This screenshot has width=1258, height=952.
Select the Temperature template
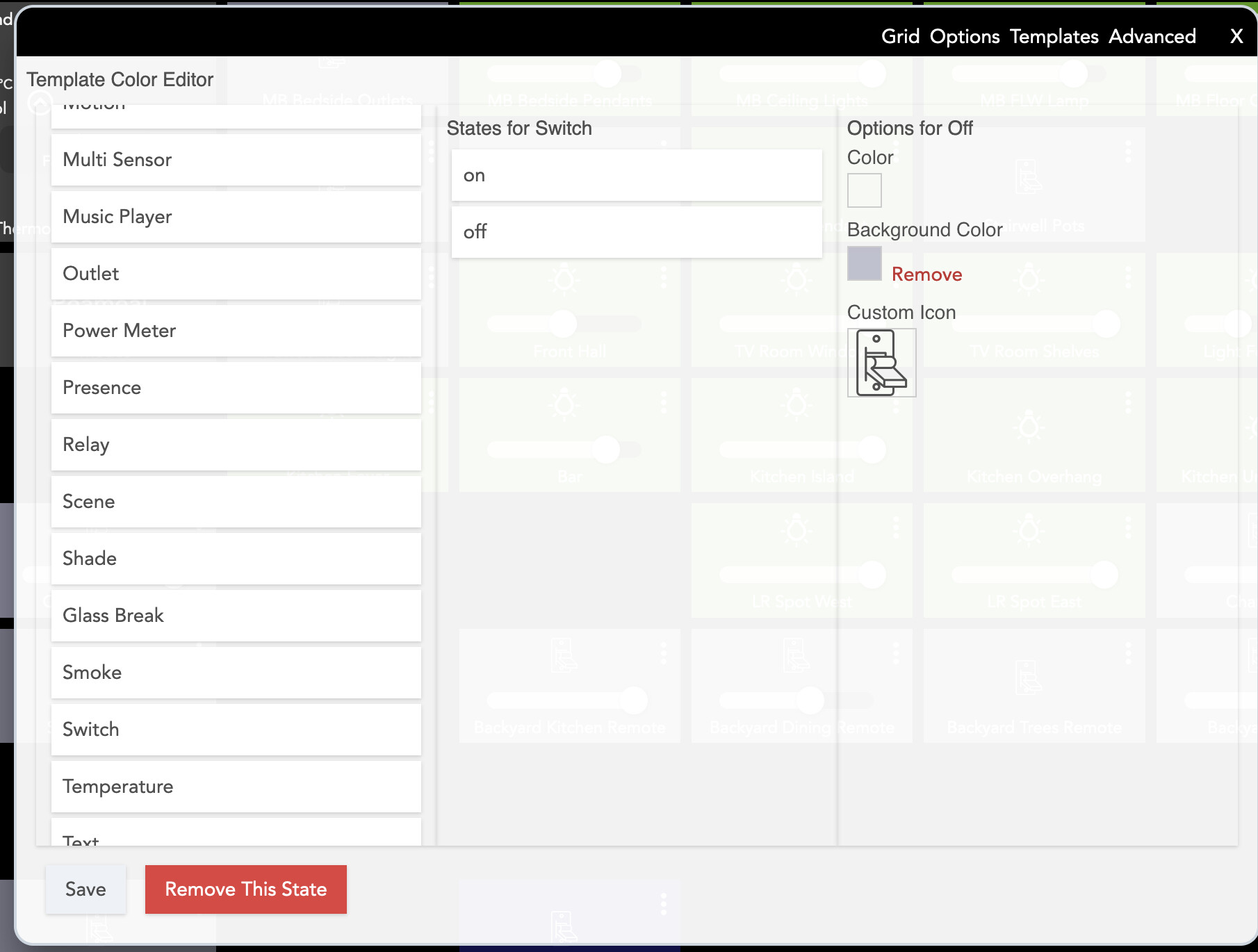[236, 787]
